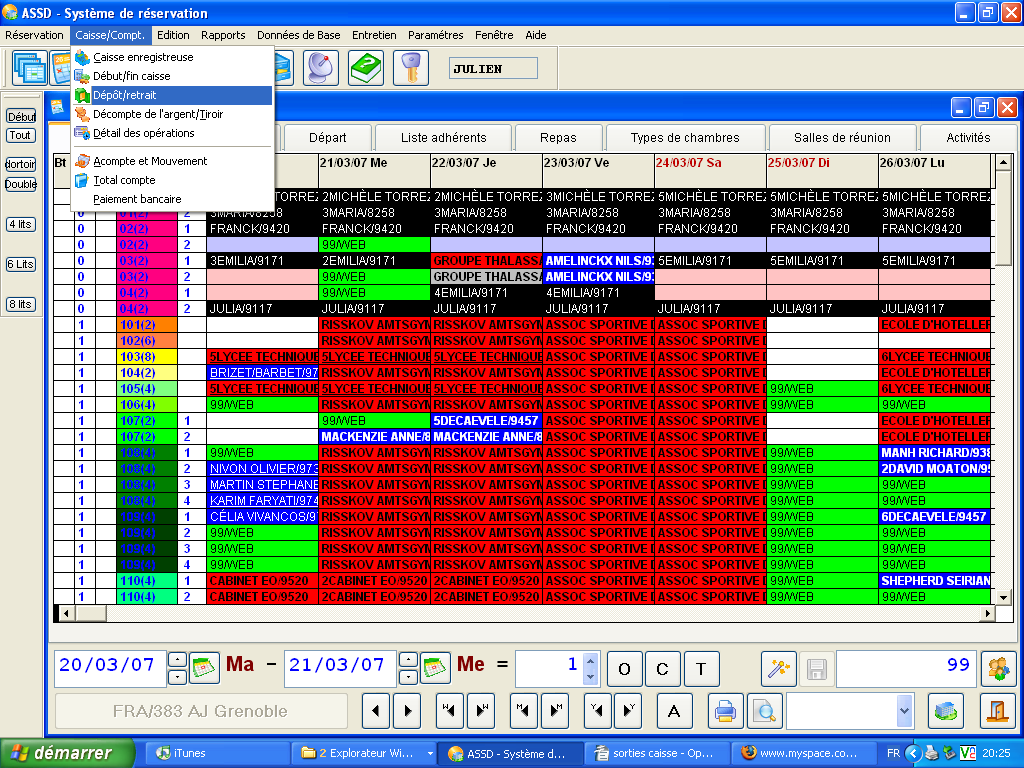
Task: Click the démarrer Start button
Action: pos(67,753)
